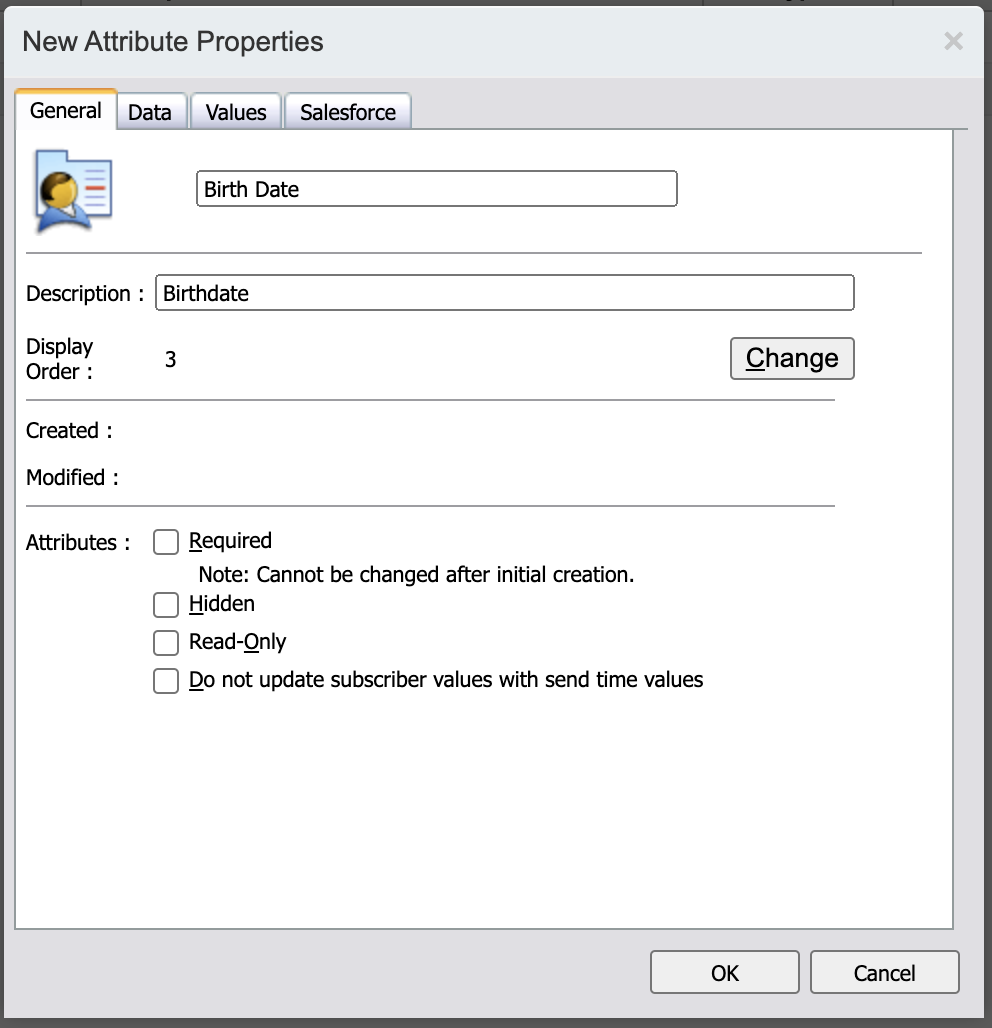Close the New Attribute Properties dialog
Screen dimensions: 992x1028
point(953,41)
